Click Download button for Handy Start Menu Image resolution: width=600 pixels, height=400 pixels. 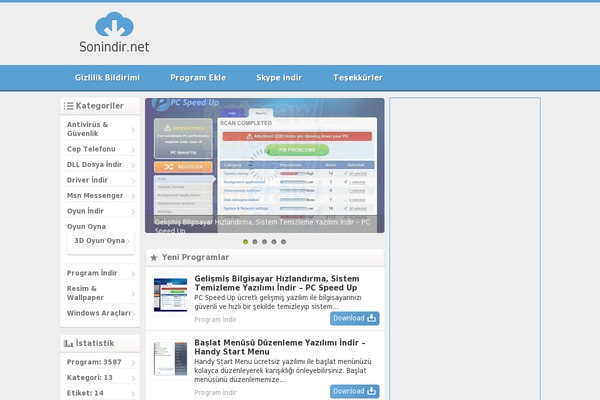click(x=355, y=392)
